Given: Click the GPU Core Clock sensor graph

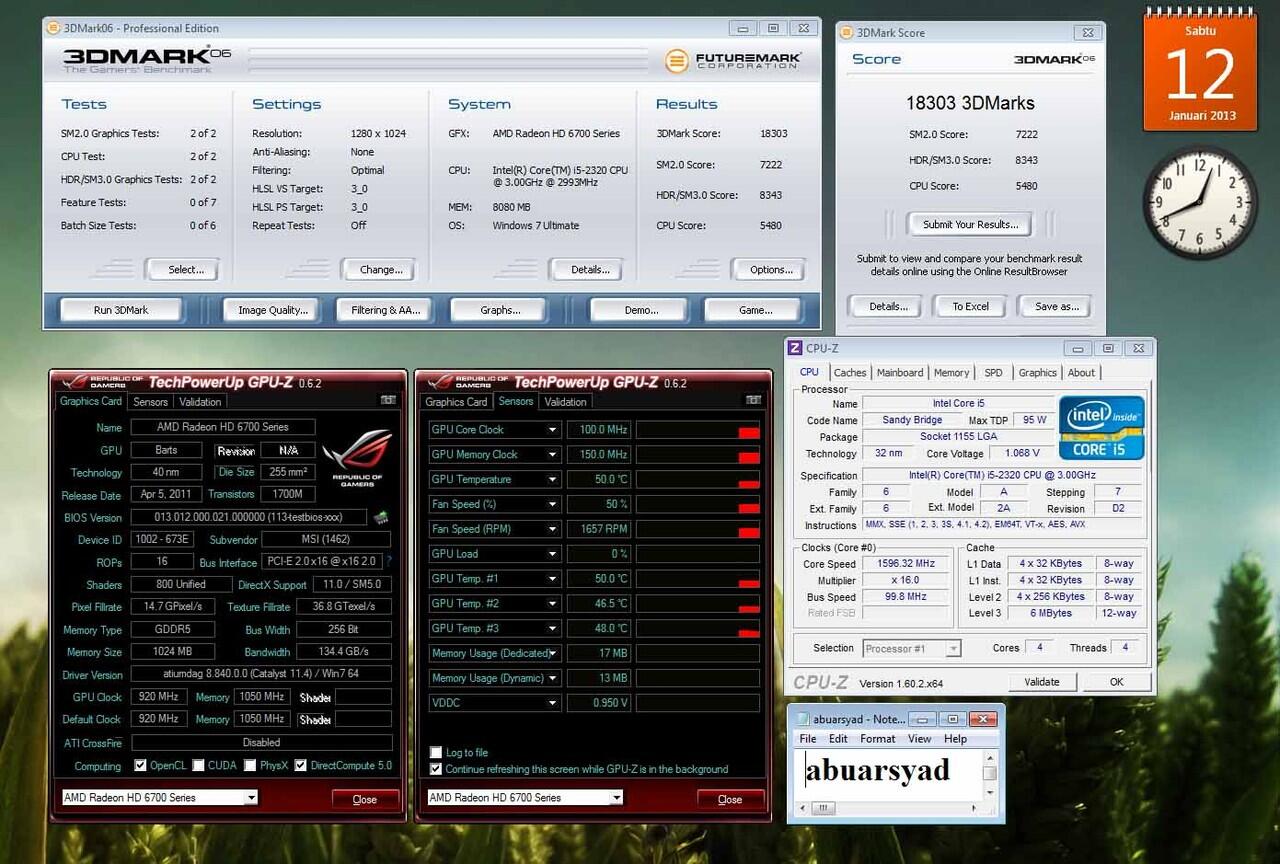Looking at the screenshot, I should tap(698, 430).
